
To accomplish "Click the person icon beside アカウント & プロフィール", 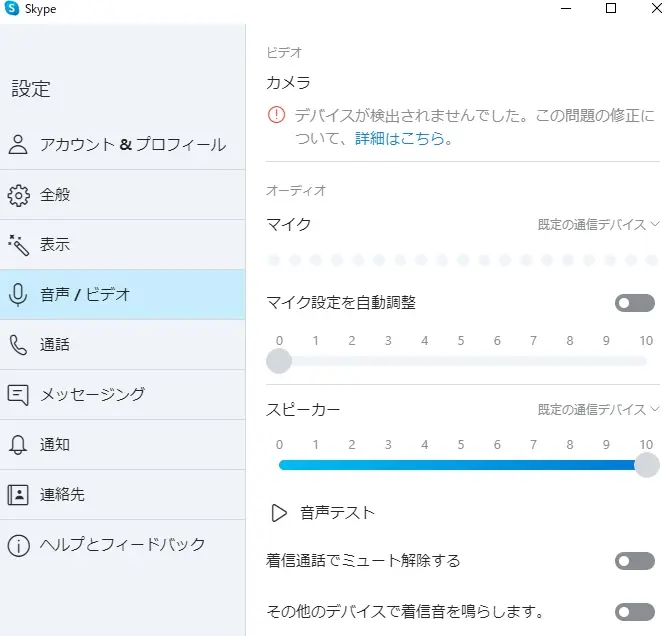I will pos(18,145).
